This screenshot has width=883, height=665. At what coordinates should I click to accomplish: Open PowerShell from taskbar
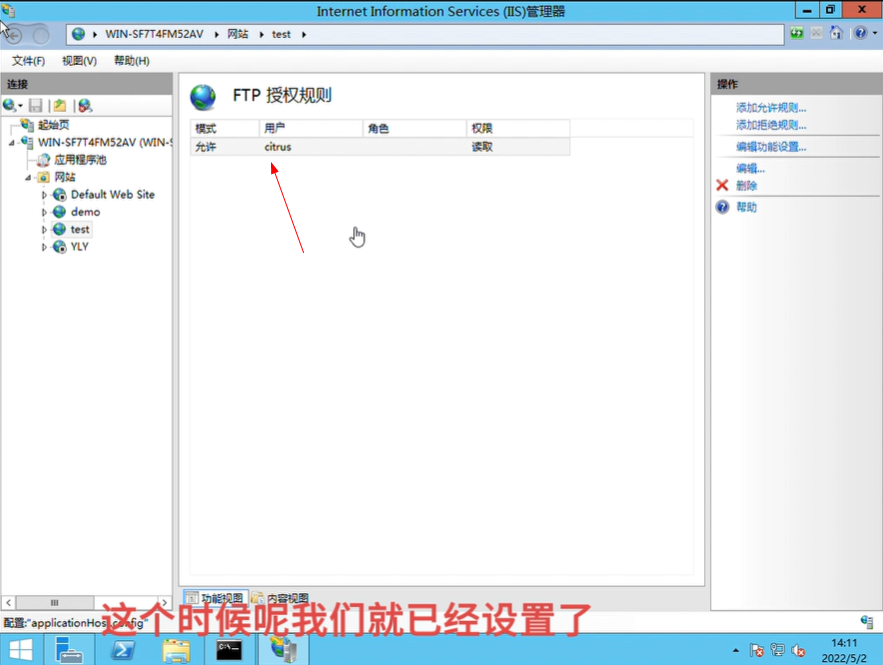point(123,650)
